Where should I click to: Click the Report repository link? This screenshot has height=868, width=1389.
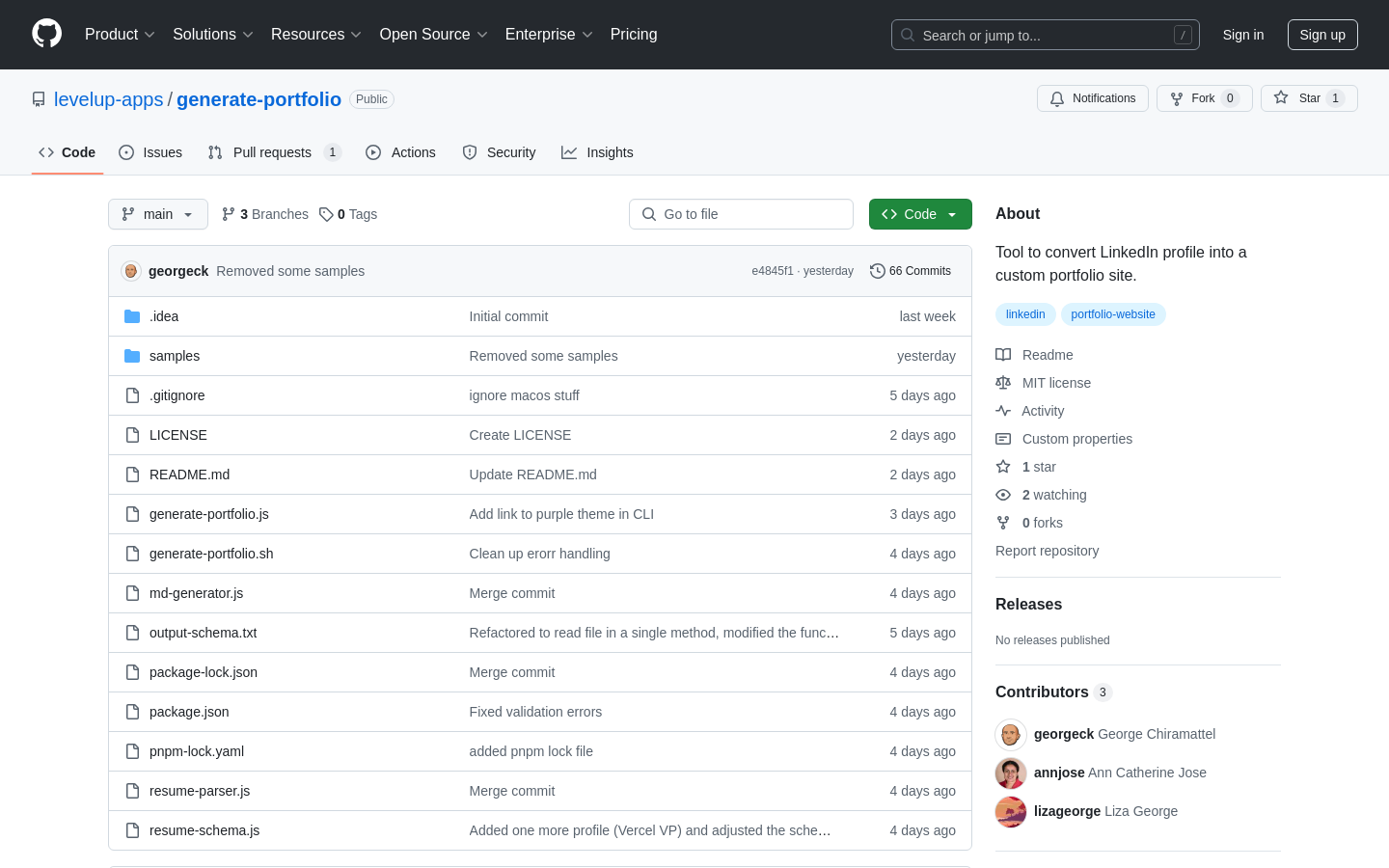coord(1047,551)
